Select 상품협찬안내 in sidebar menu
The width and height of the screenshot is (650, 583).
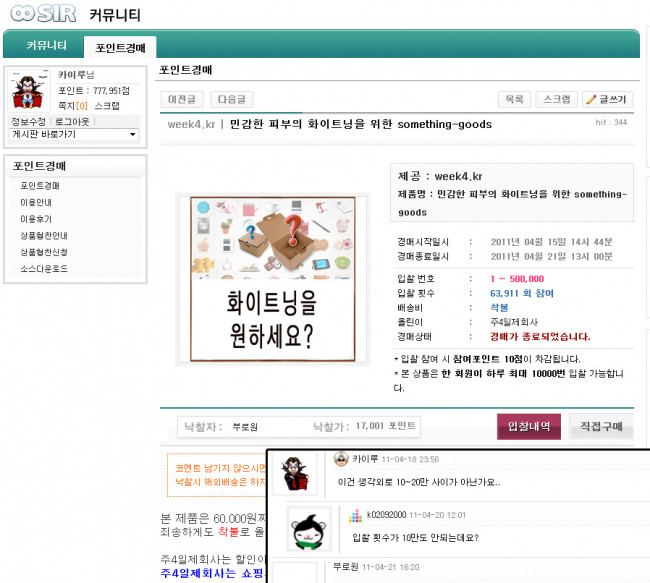(44, 236)
